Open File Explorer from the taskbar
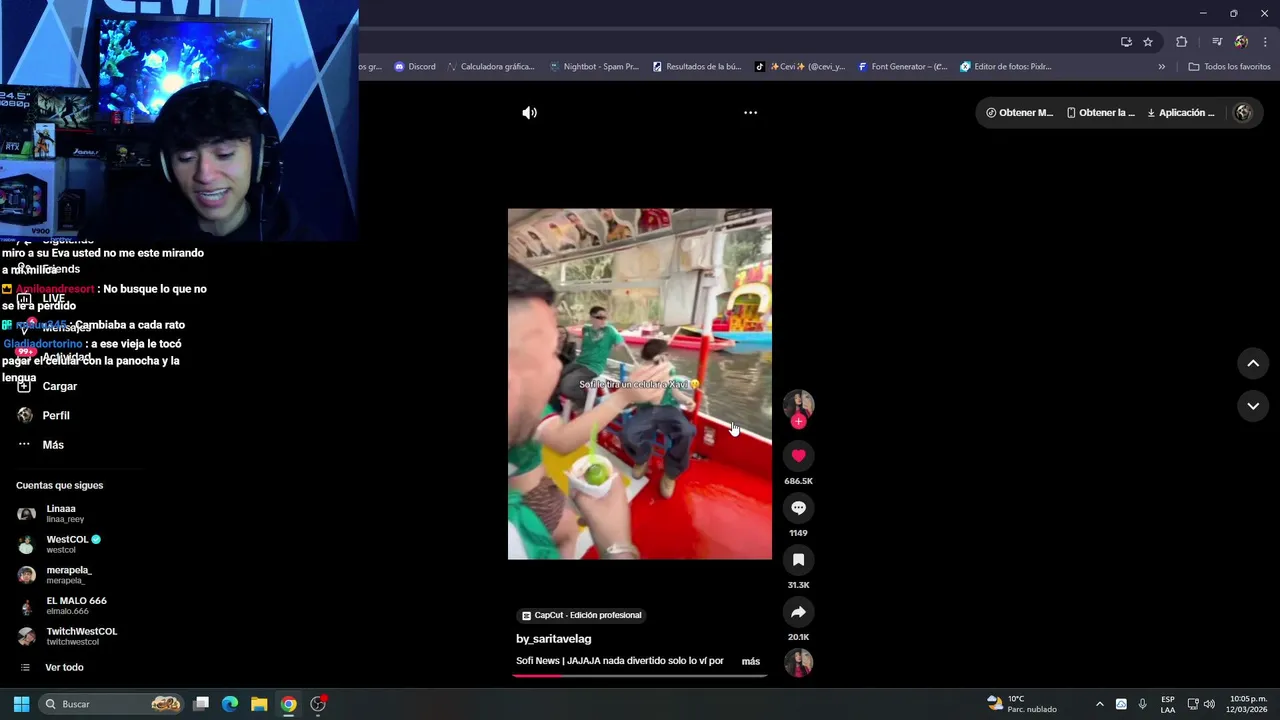Image resolution: width=1280 pixels, height=720 pixels. point(259,704)
